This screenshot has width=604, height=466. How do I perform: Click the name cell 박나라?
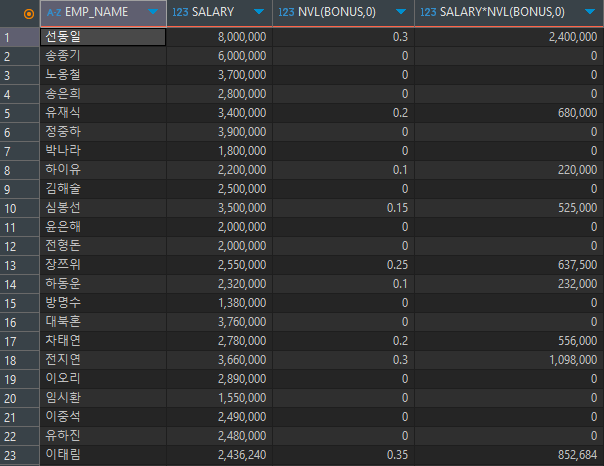103,151
